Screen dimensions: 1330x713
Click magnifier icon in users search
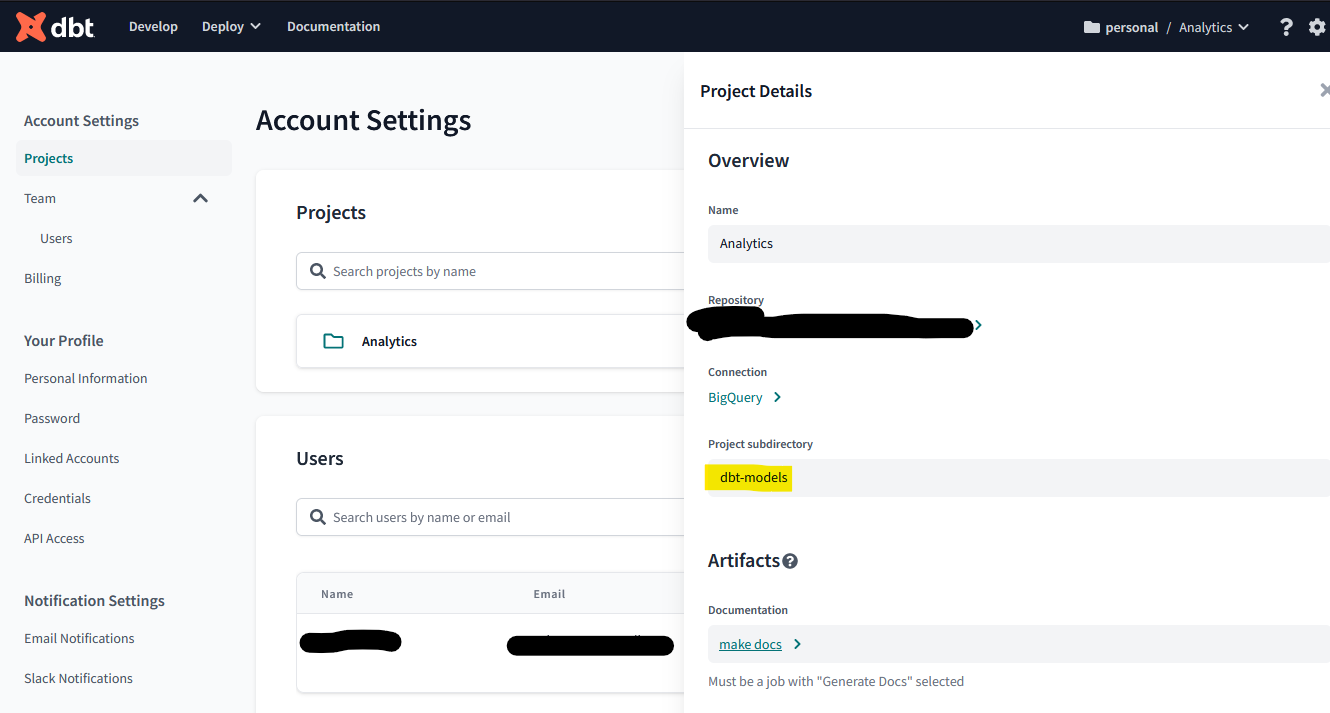pyautogui.click(x=318, y=517)
